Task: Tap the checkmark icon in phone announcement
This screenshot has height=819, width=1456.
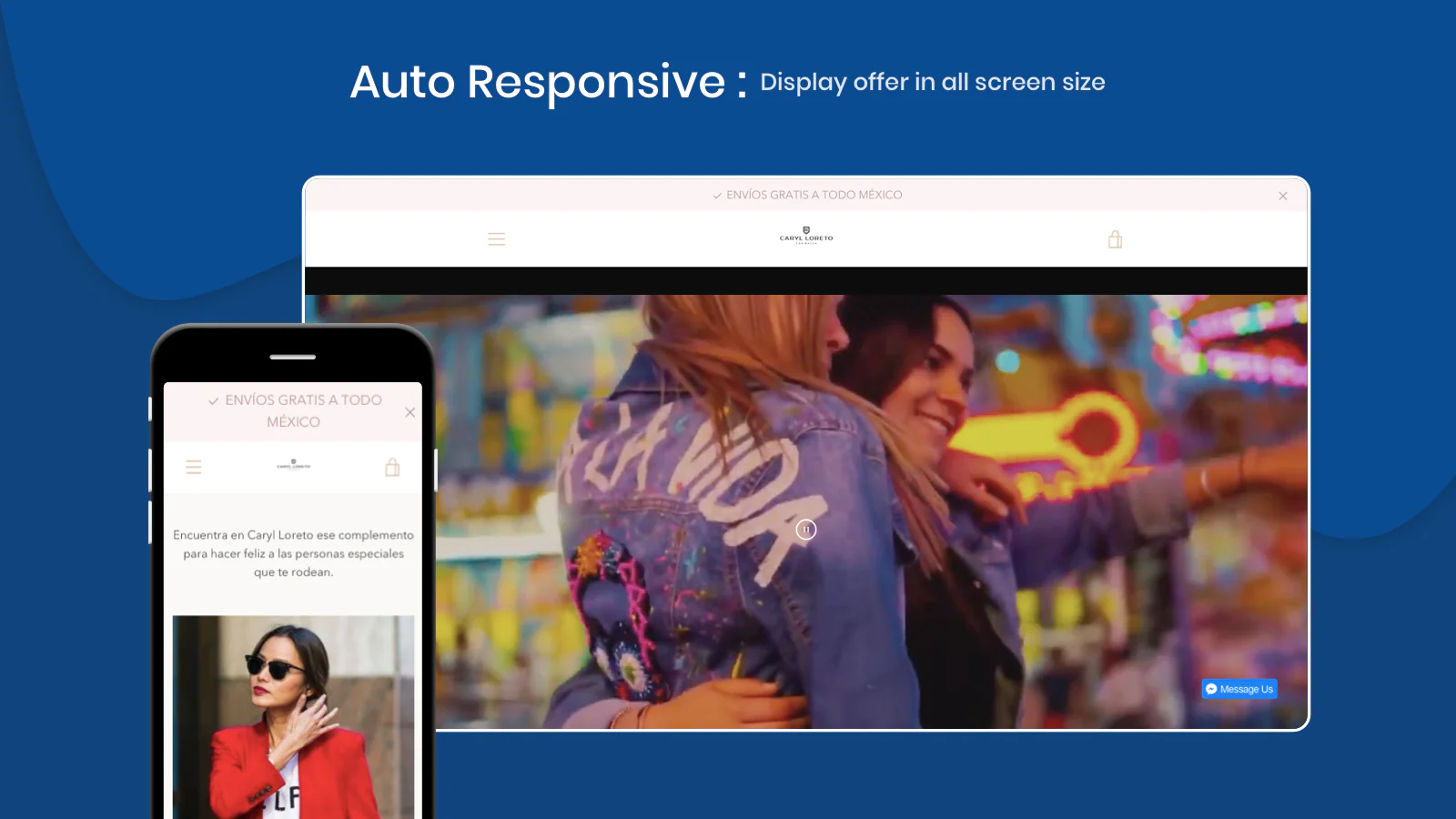Action: 213,401
